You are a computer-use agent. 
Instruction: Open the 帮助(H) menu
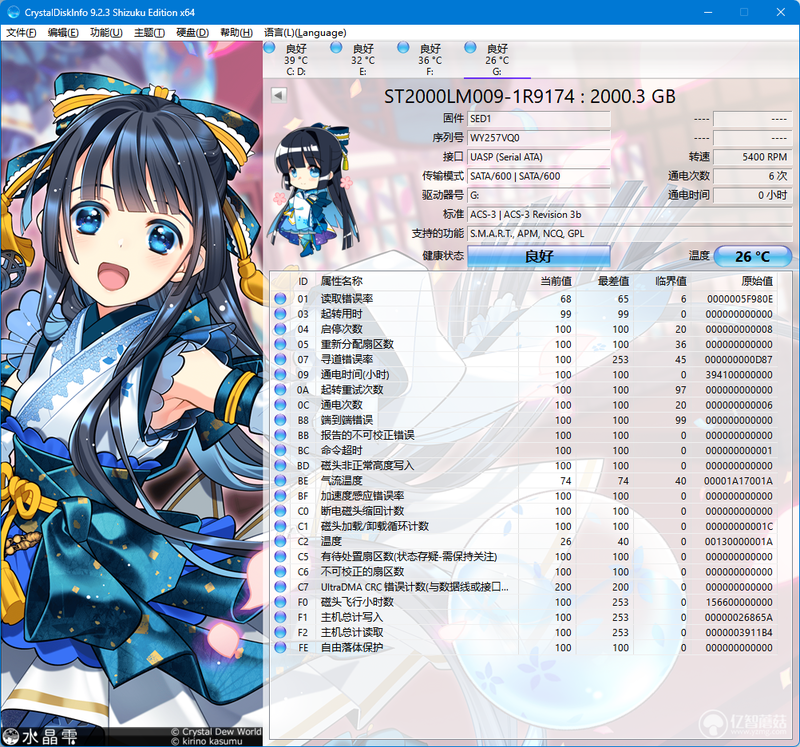point(236,33)
